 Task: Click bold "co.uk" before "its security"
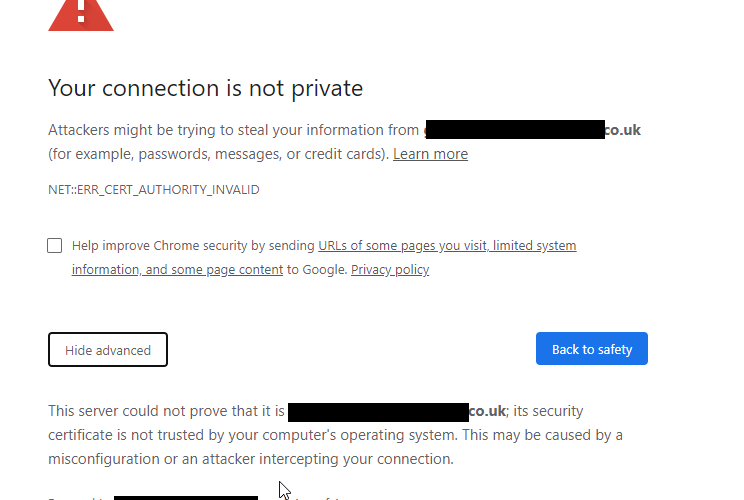pyautogui.click(x=487, y=411)
